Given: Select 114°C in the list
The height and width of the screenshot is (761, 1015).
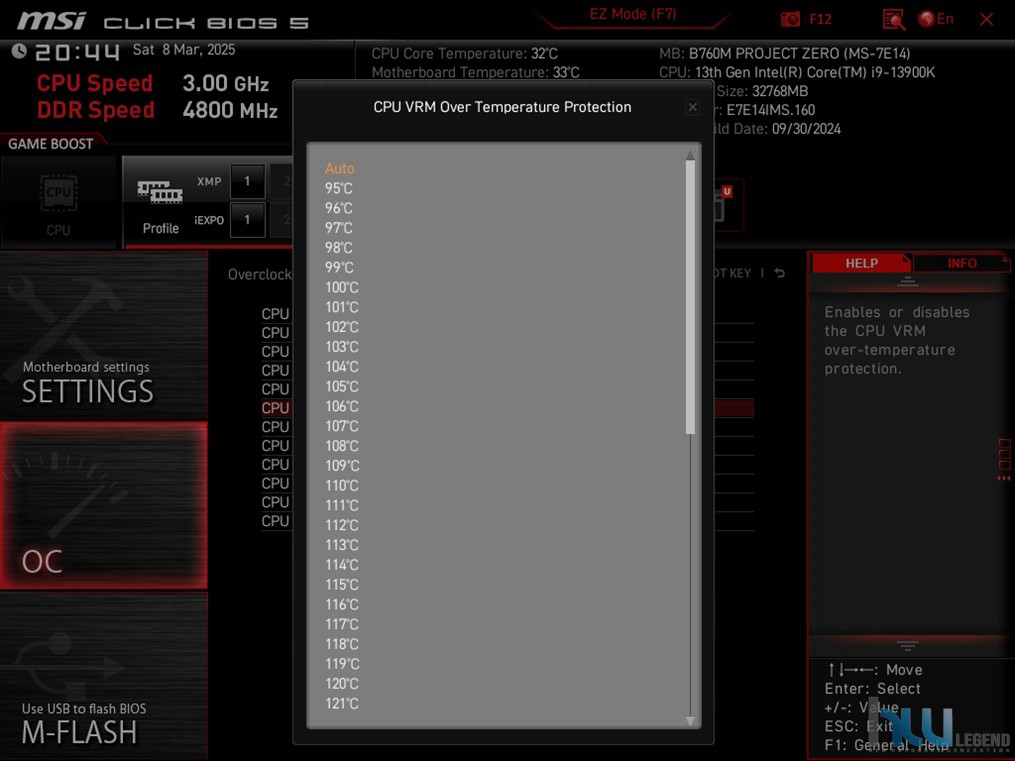Looking at the screenshot, I should (341, 565).
